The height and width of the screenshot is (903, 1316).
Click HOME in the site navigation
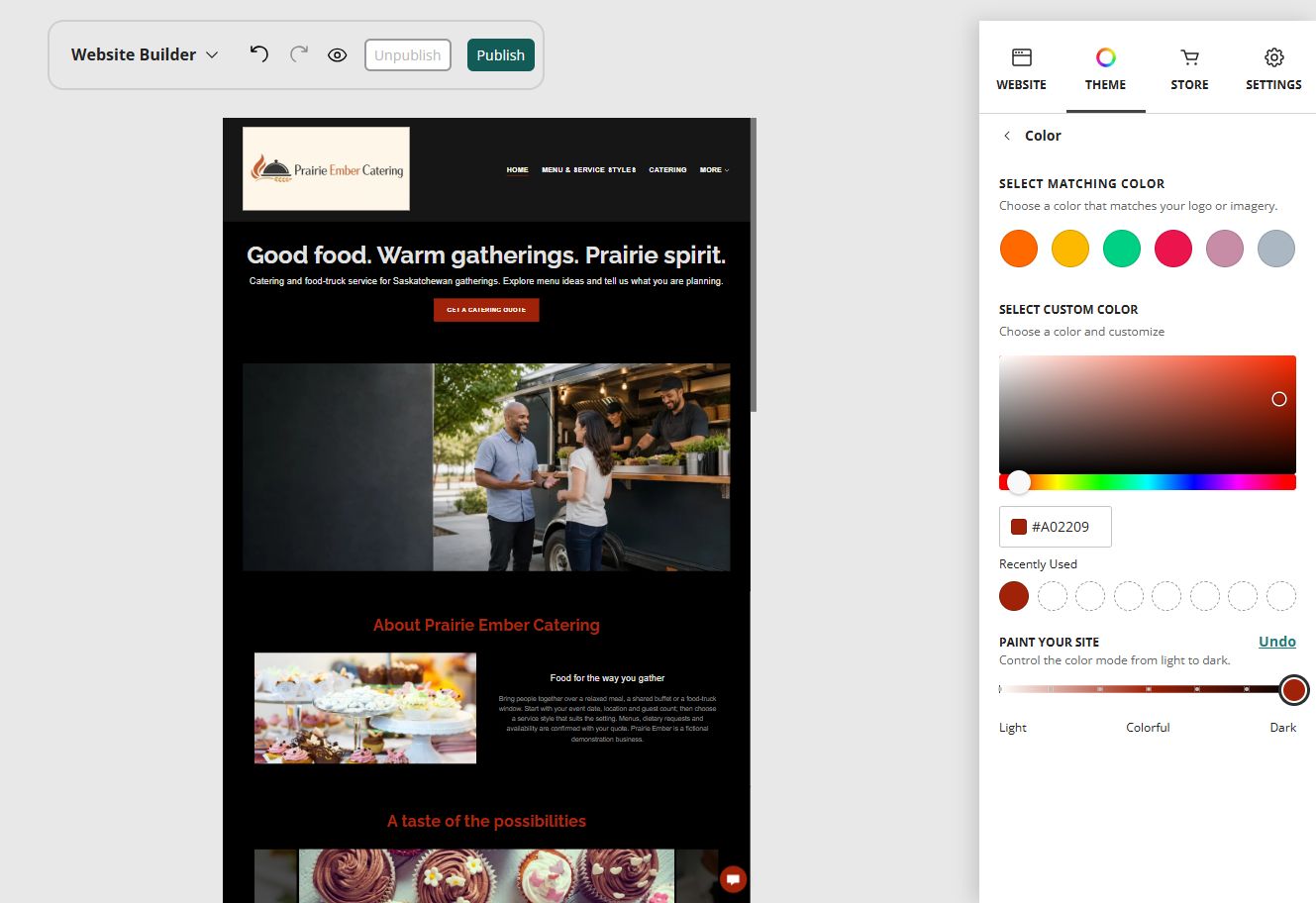[x=518, y=170]
